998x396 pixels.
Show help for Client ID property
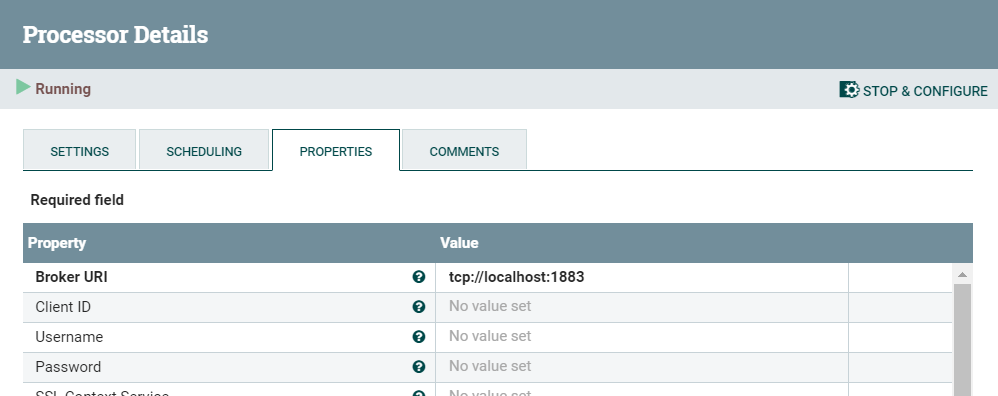pos(418,307)
